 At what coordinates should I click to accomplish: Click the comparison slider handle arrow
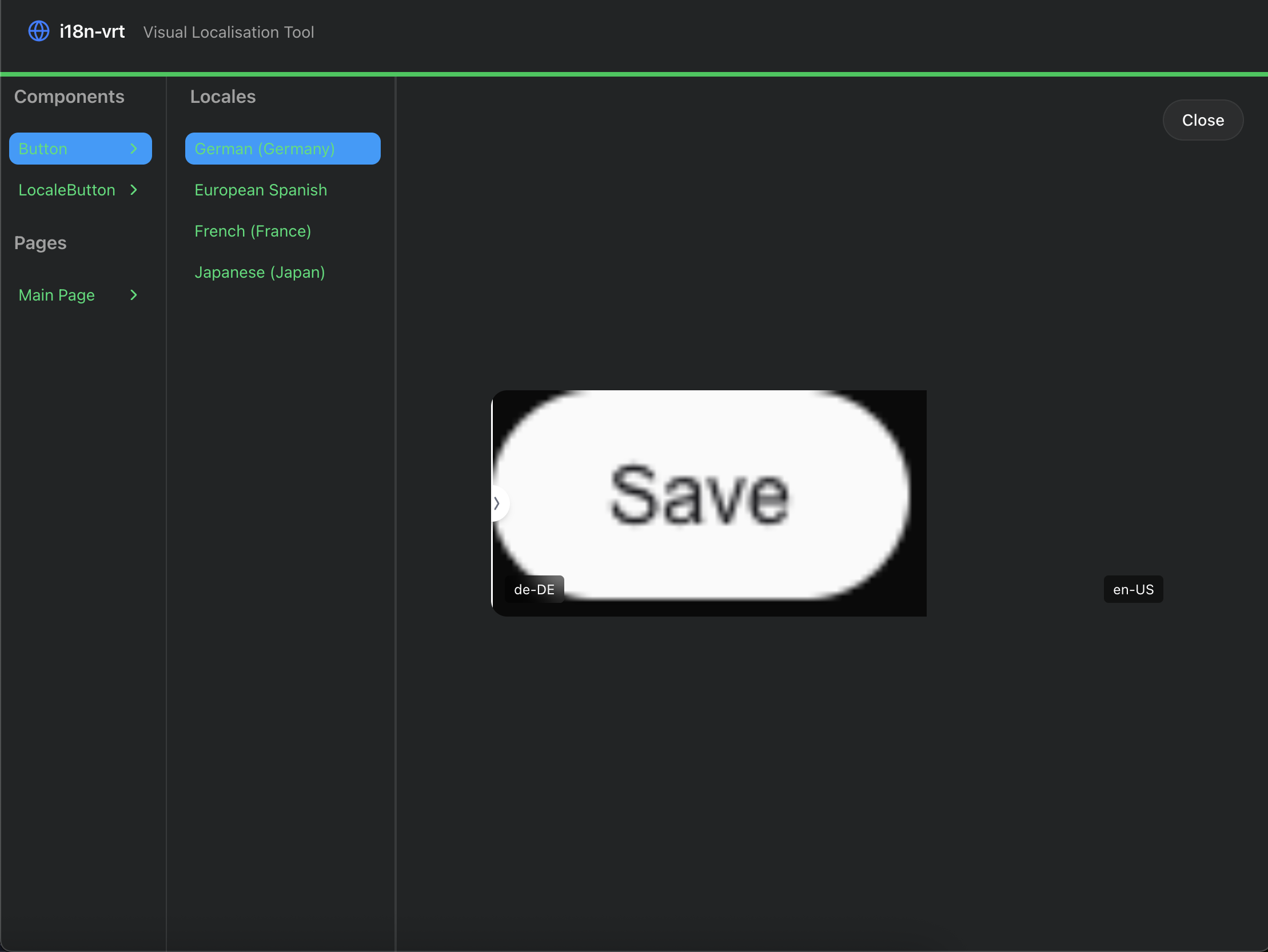click(497, 504)
